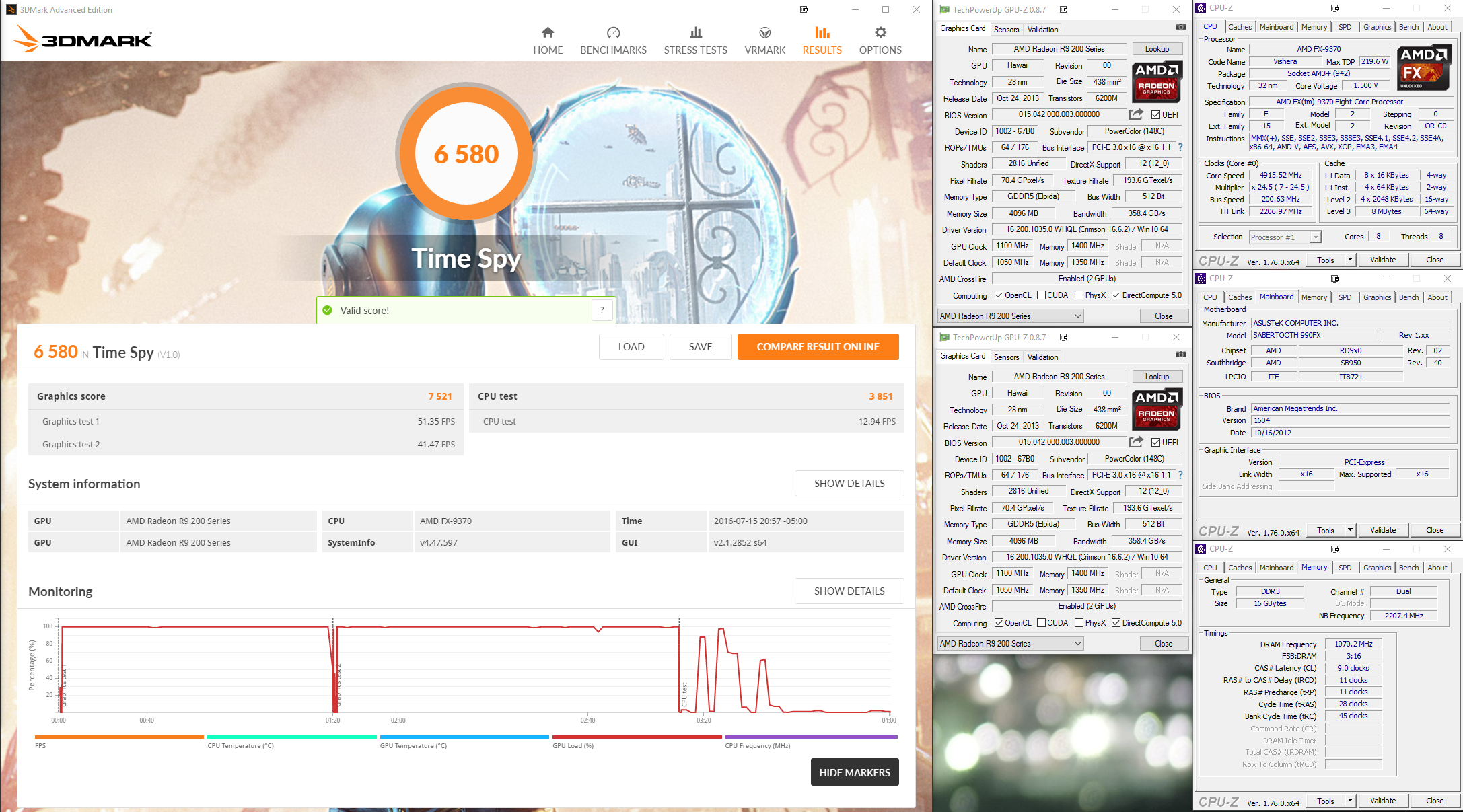
Task: Click BIOS export share icon in top GPU-Z
Action: coord(1136,114)
